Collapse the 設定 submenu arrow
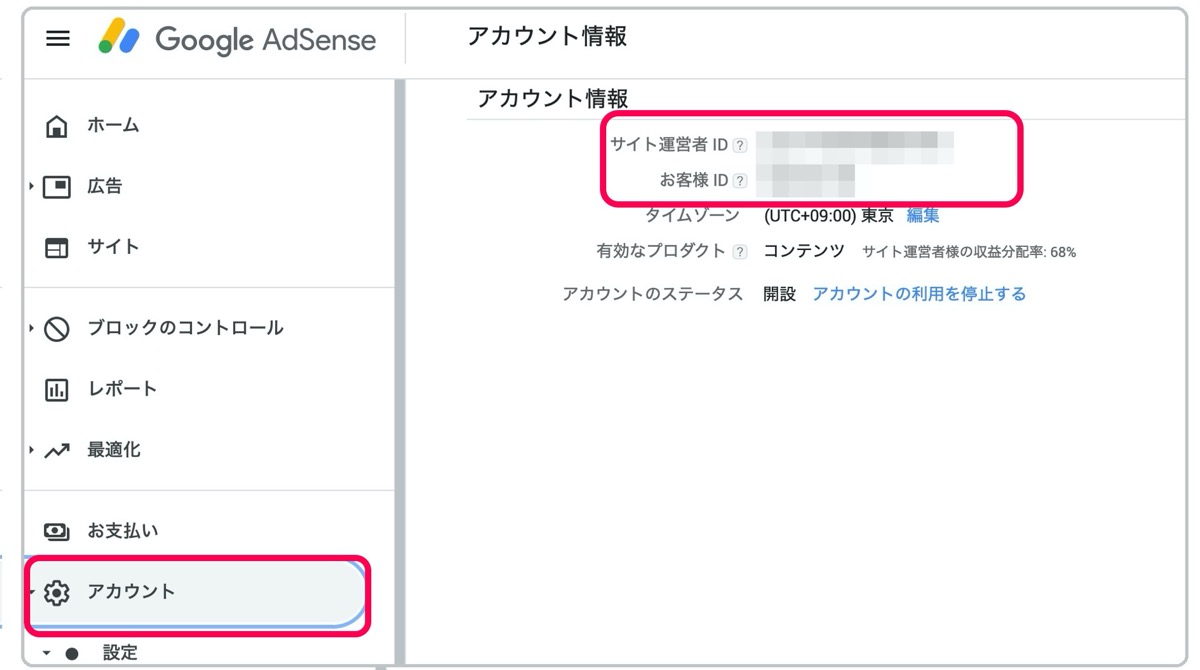This screenshot has width=1200, height=670. point(46,653)
